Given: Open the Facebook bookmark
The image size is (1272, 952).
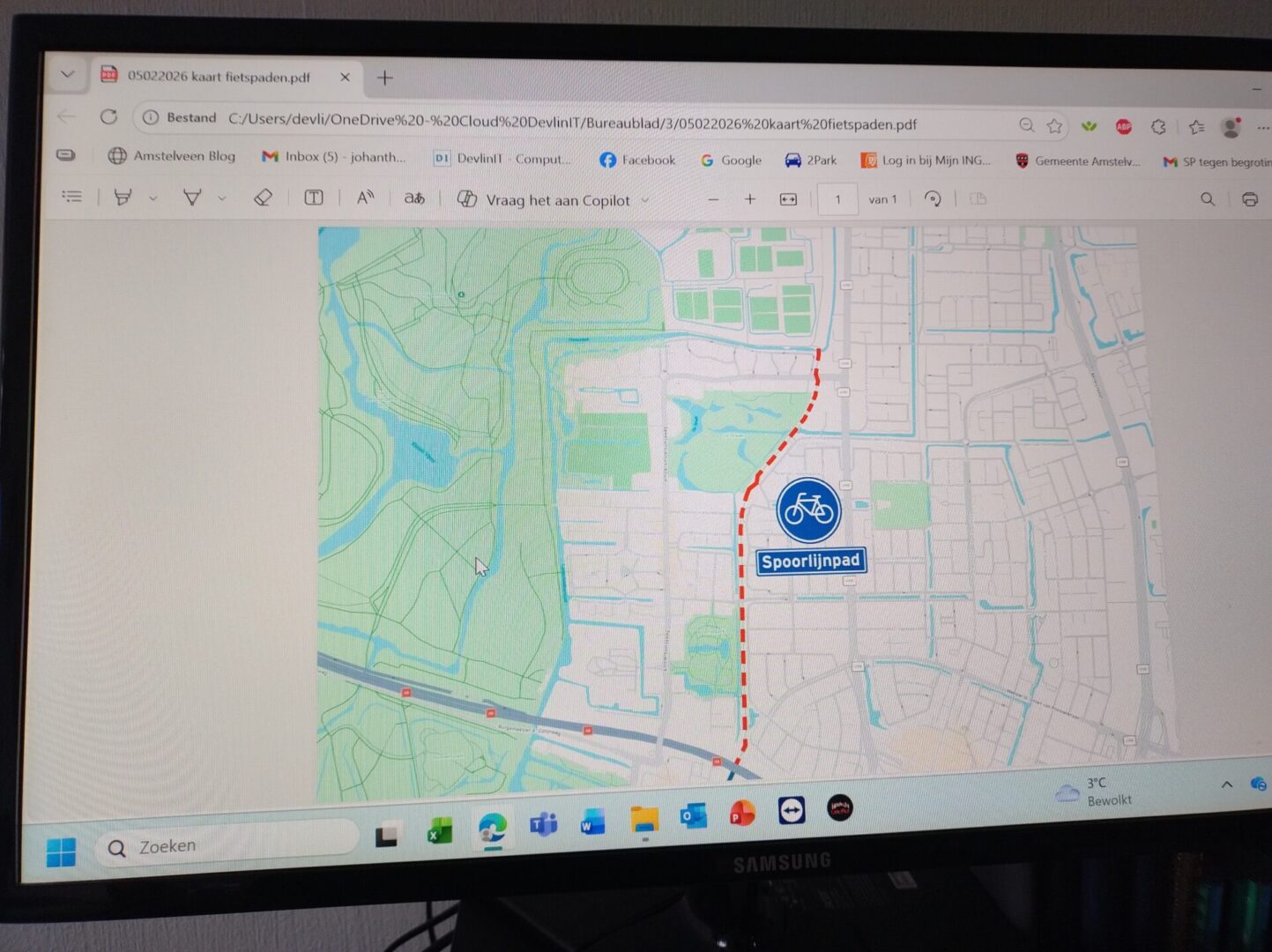Looking at the screenshot, I should [637, 160].
